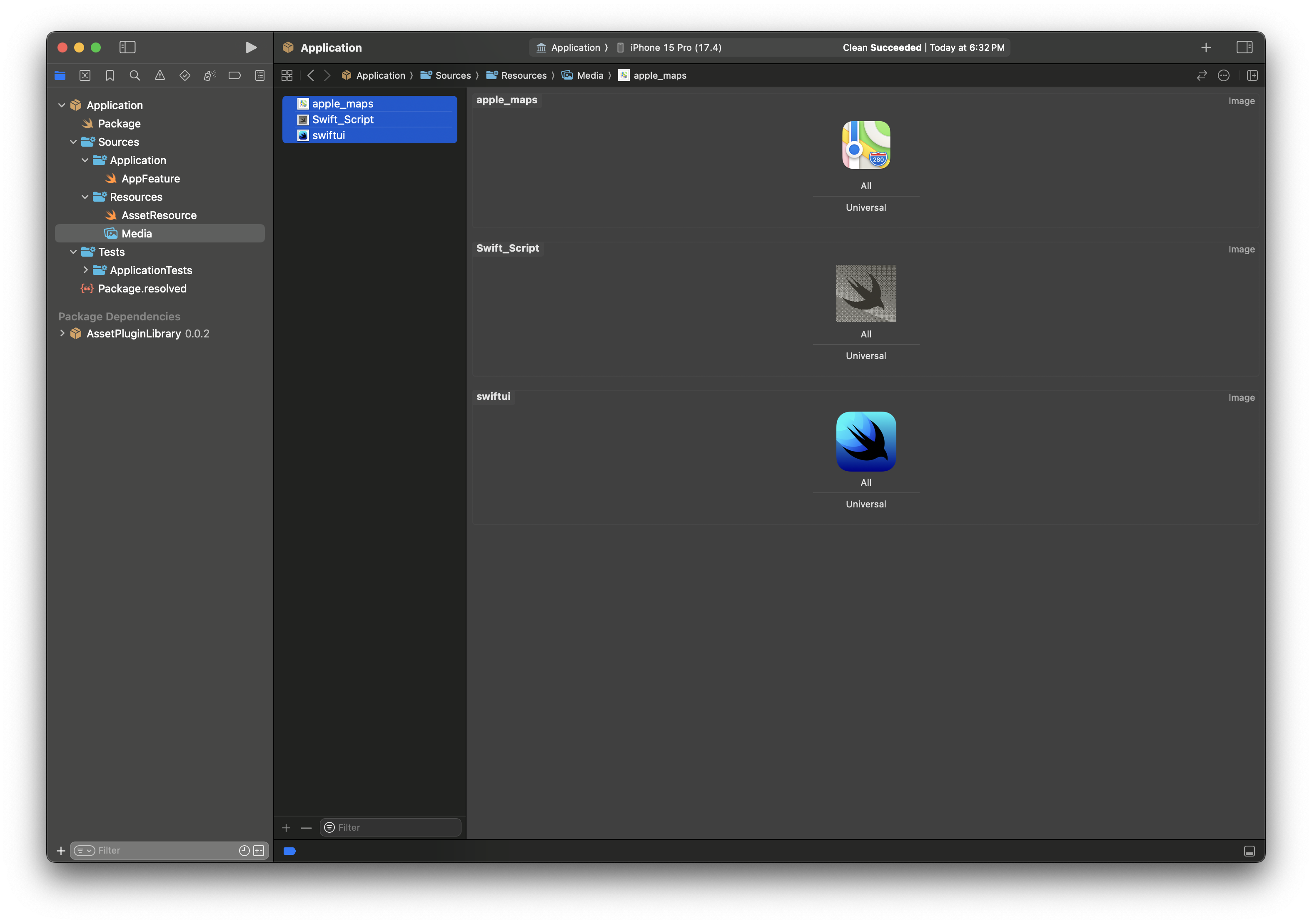The width and height of the screenshot is (1312, 924).
Task: Click the plus Library button in toolbar
Action: pos(1206,47)
